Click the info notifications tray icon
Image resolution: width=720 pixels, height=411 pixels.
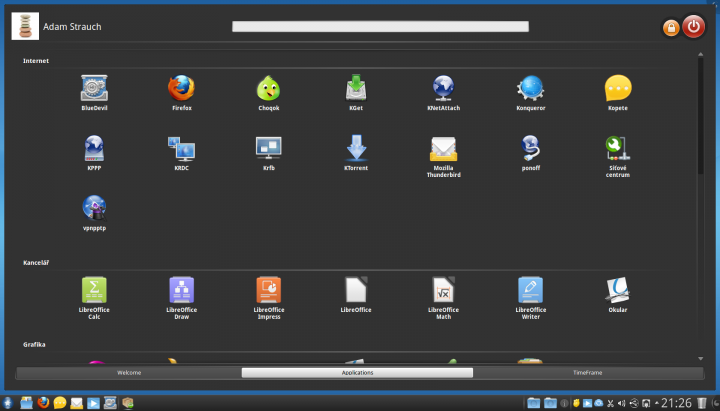click(564, 403)
